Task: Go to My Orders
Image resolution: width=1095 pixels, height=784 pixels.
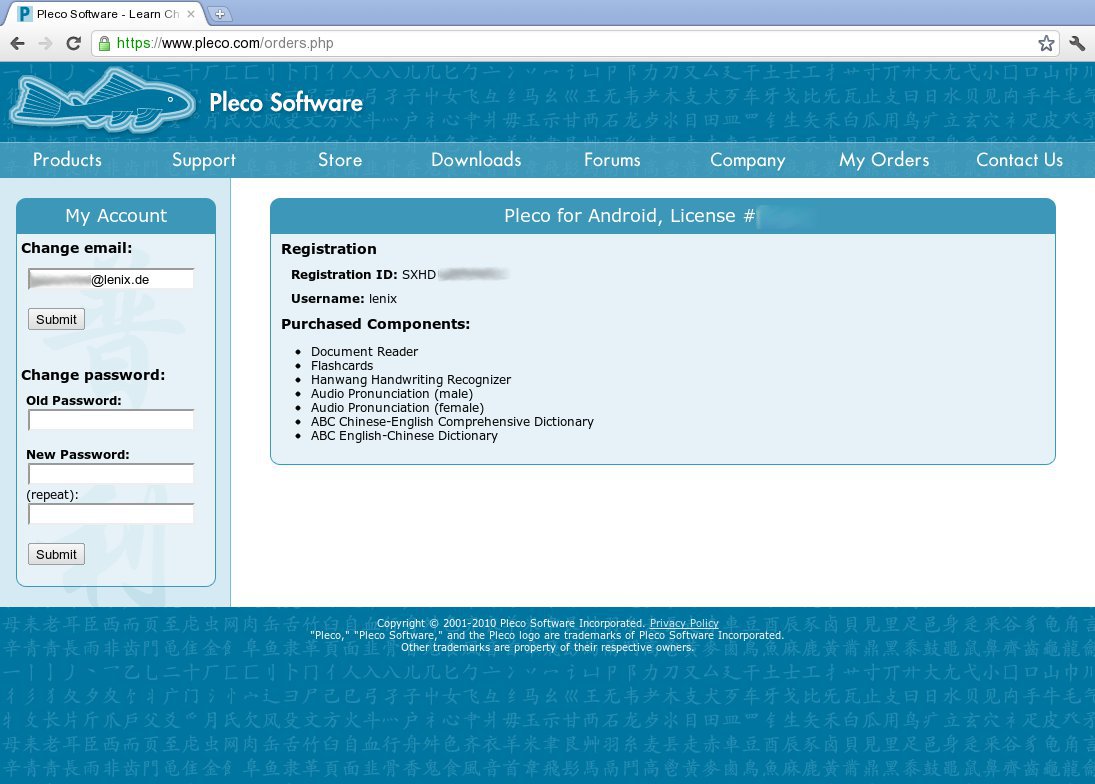Action: (884, 160)
